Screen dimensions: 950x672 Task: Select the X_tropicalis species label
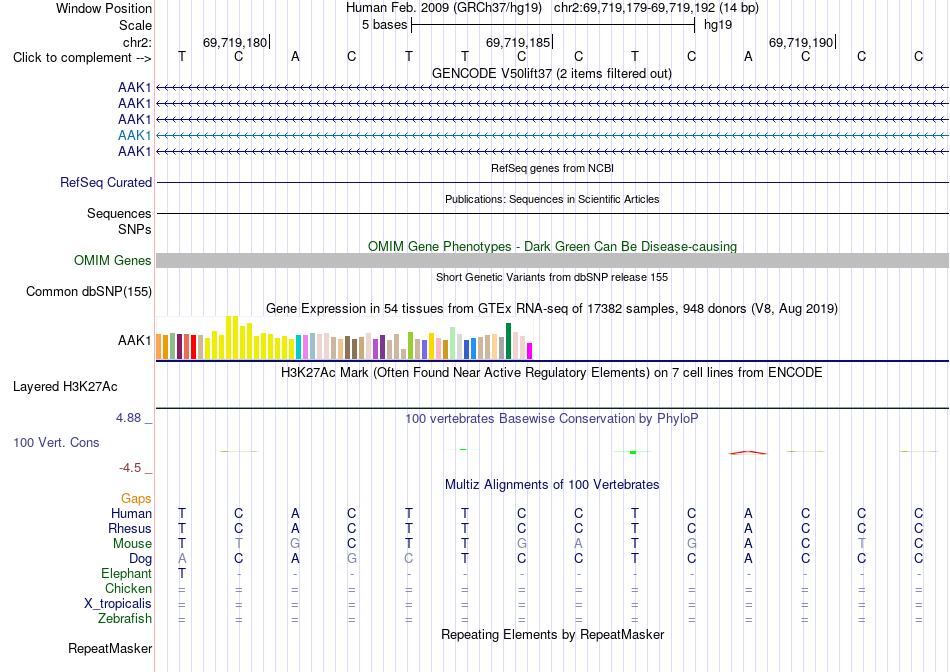[x=118, y=604]
